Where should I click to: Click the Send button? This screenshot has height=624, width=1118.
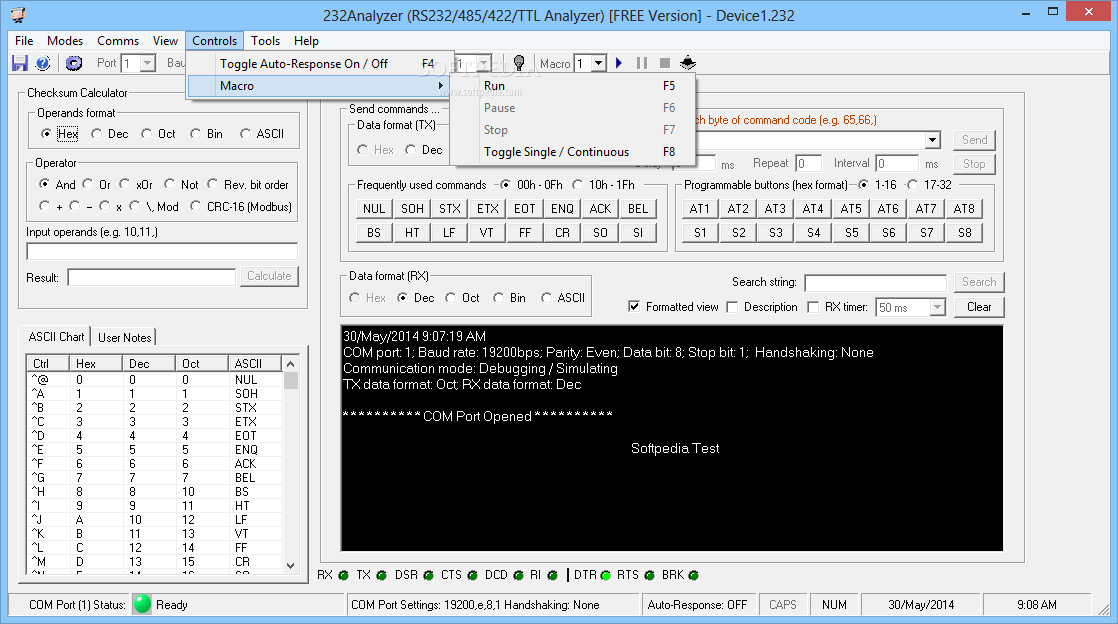pos(974,140)
